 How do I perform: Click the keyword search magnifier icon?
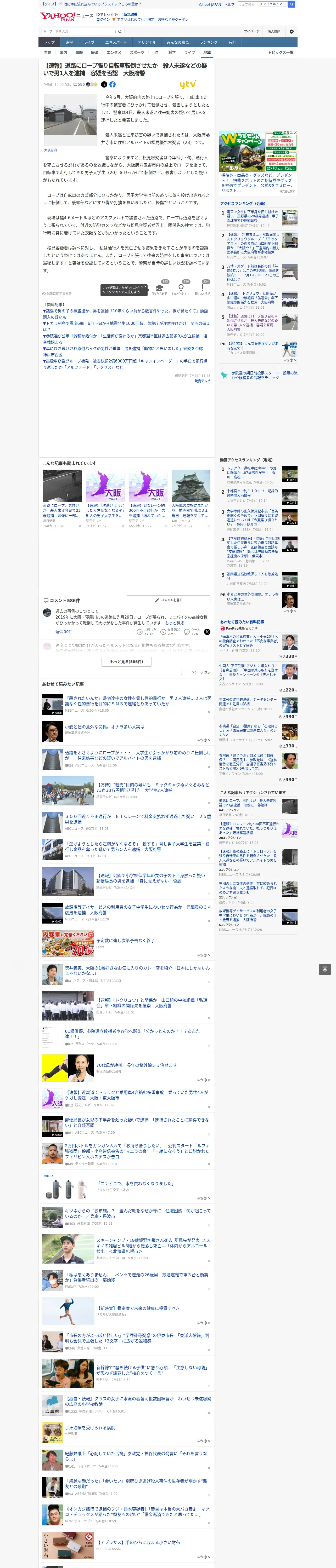(x=120, y=32)
